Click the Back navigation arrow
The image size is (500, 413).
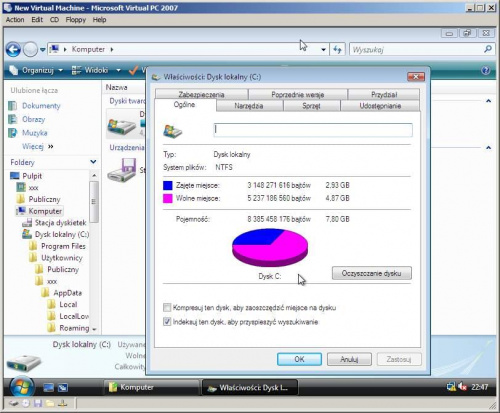(13, 50)
